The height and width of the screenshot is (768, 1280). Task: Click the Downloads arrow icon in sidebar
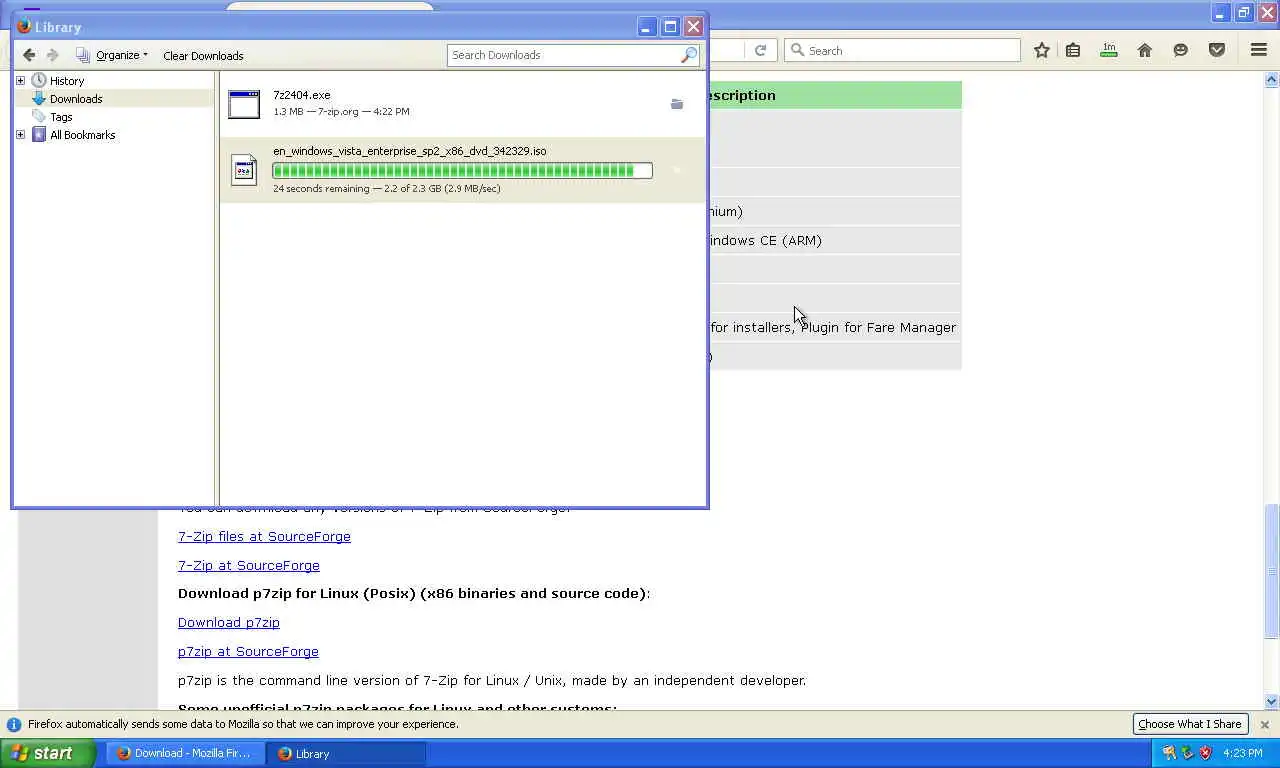39,98
